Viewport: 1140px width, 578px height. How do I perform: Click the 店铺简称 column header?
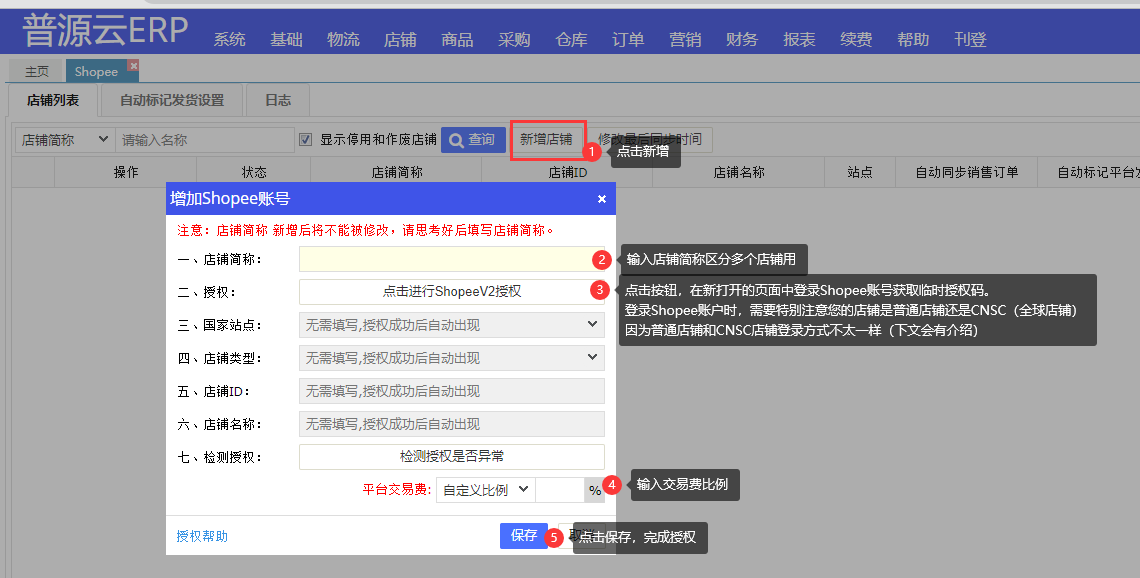396,172
